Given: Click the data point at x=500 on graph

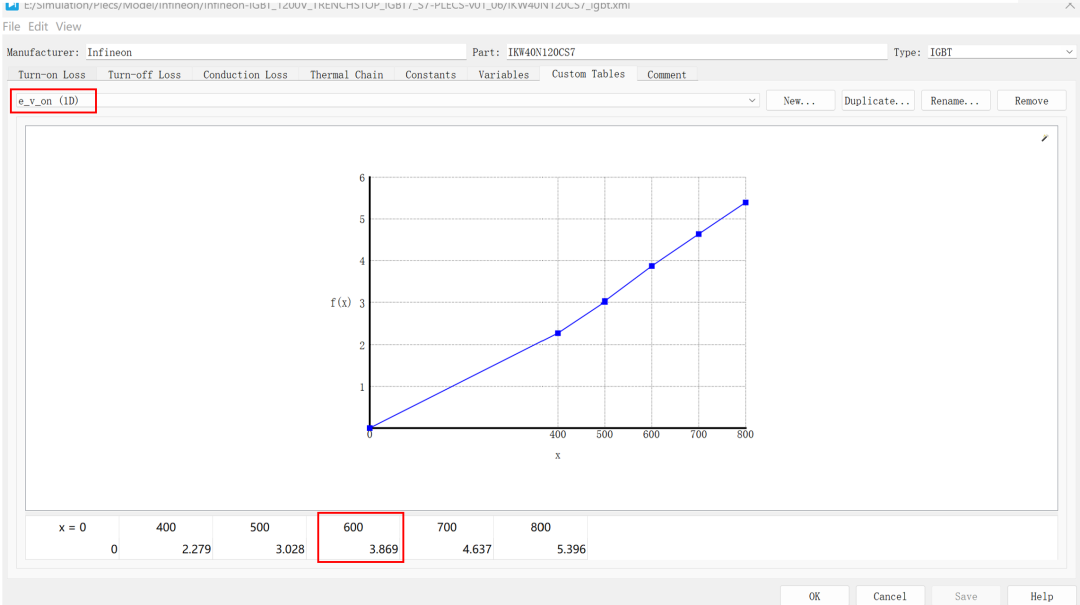Looking at the screenshot, I should tap(605, 301).
